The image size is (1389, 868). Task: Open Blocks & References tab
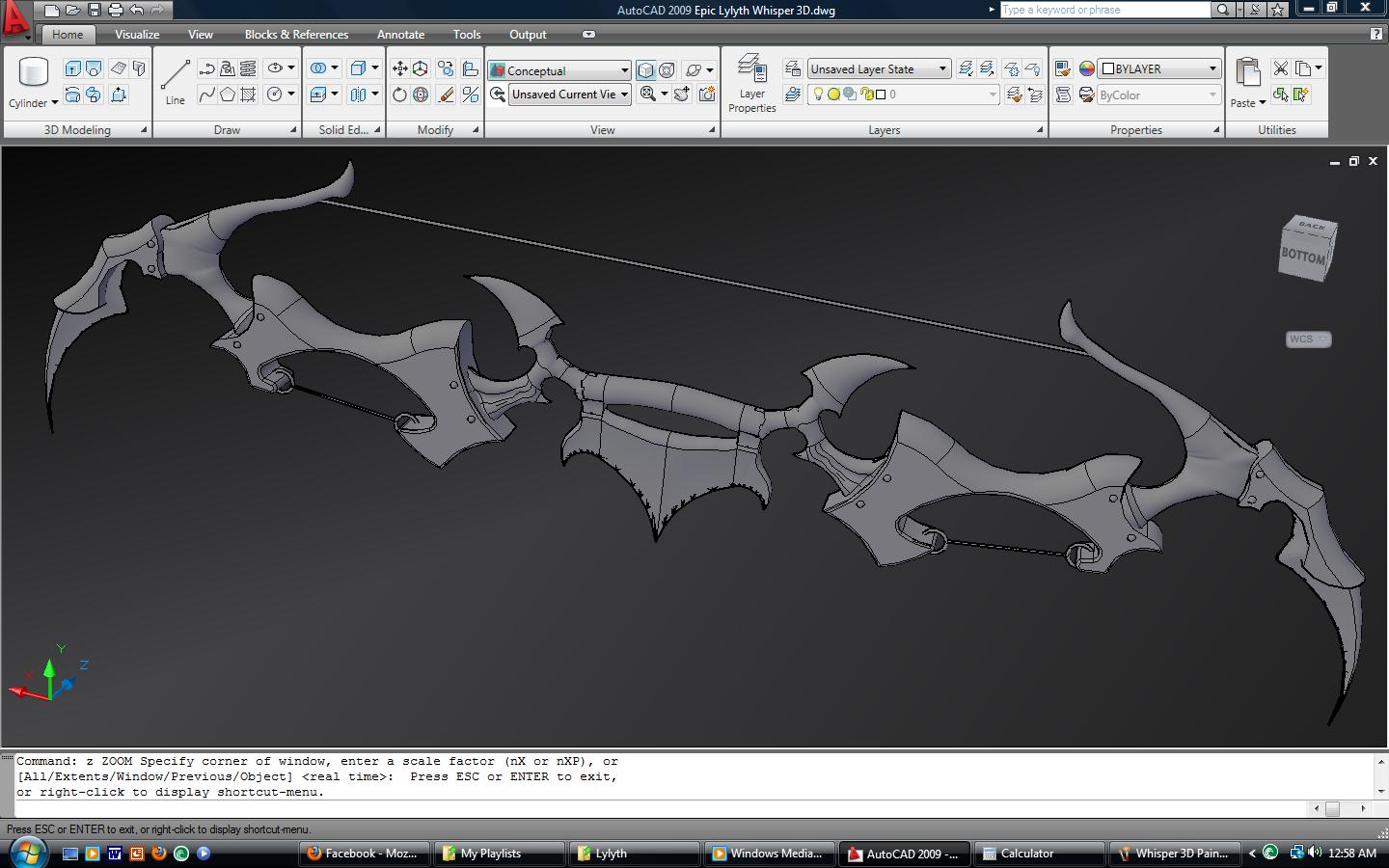[296, 34]
